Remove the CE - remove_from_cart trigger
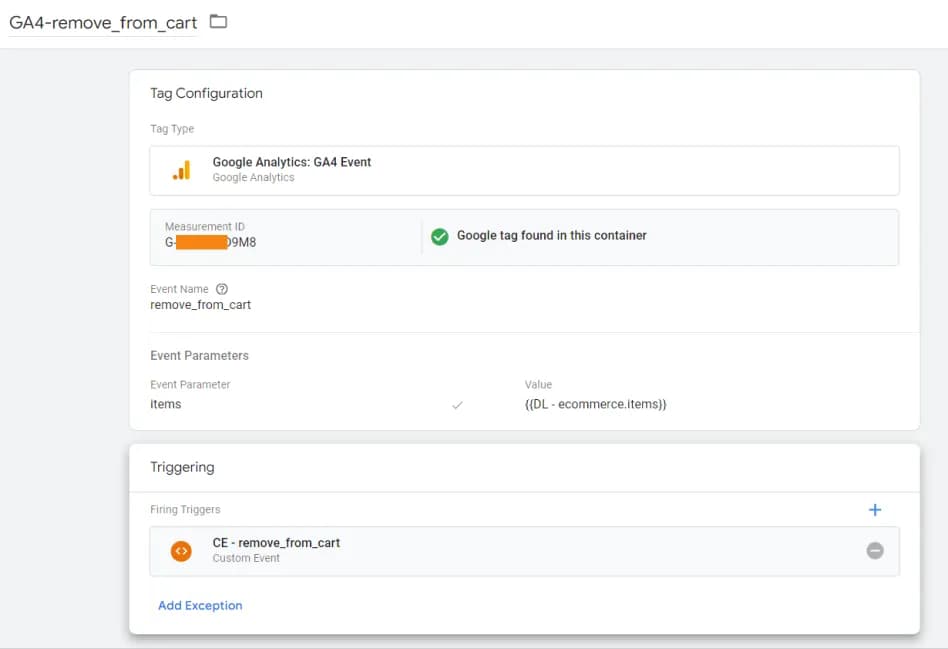This screenshot has height=649, width=948. point(875,550)
